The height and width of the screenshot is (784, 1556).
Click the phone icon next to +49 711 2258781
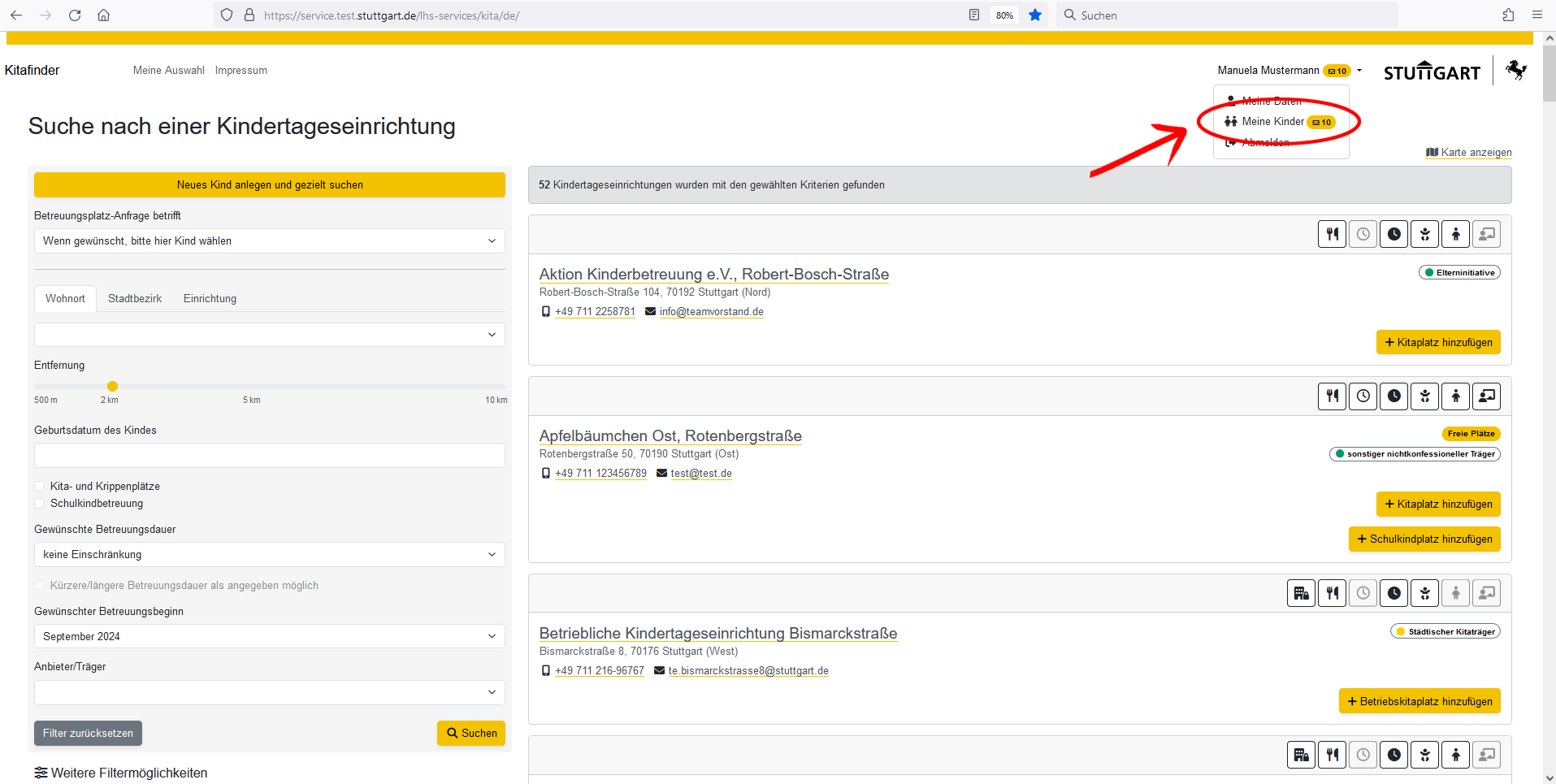[546, 312]
